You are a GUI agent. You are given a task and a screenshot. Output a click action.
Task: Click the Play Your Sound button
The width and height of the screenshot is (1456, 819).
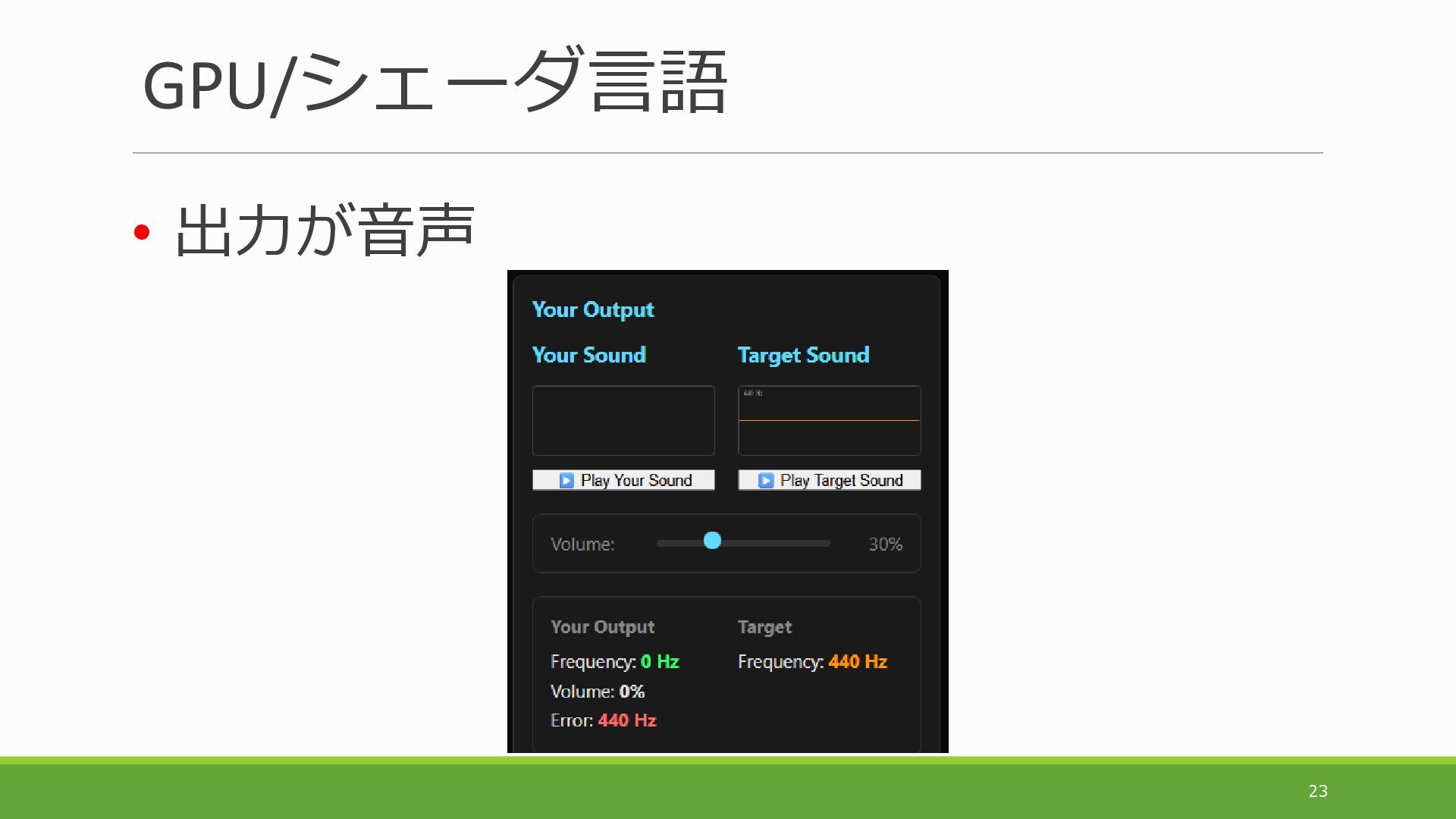pos(623,480)
